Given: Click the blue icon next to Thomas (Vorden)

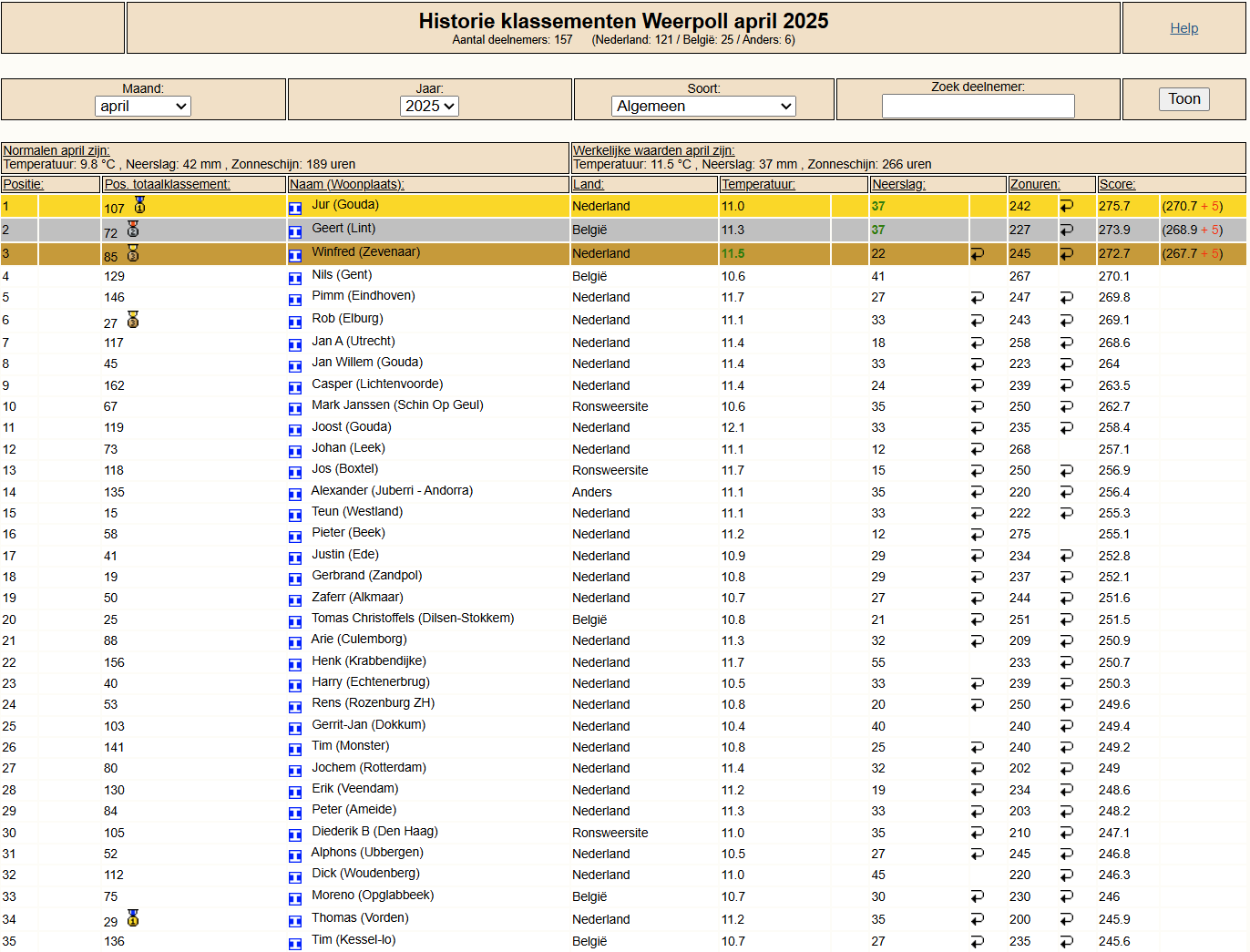Looking at the screenshot, I should click(295, 922).
